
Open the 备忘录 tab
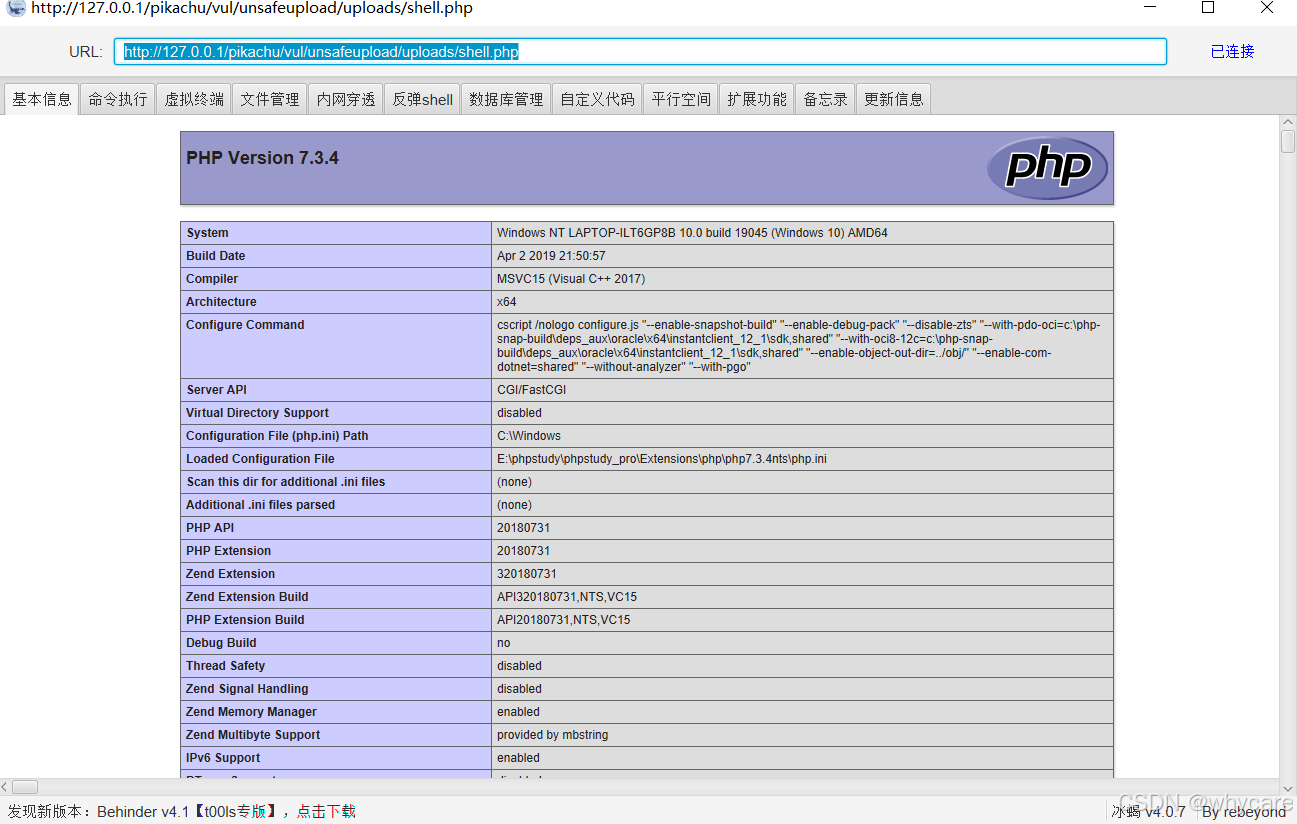point(826,99)
